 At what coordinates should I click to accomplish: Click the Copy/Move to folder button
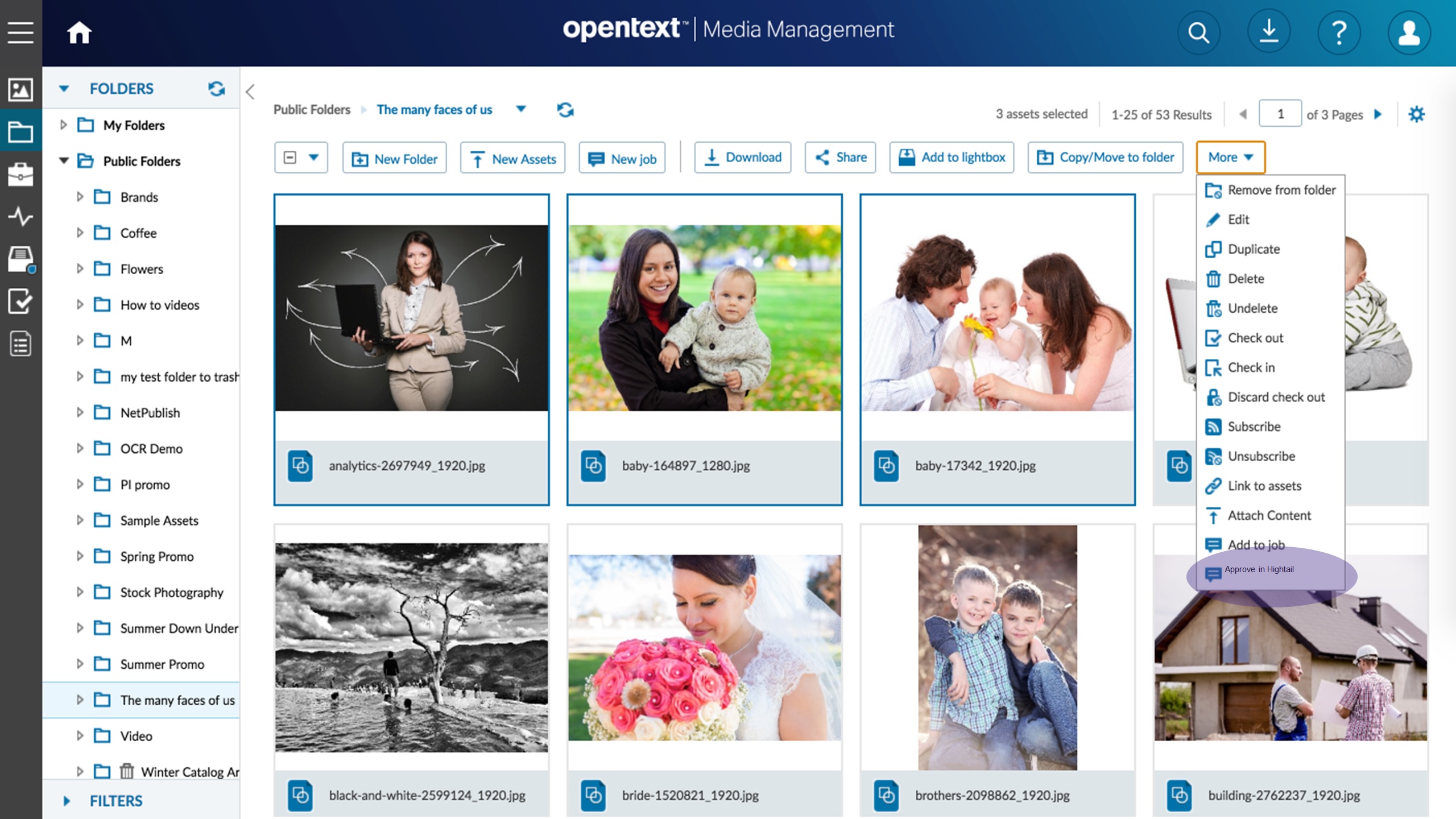pos(1105,158)
